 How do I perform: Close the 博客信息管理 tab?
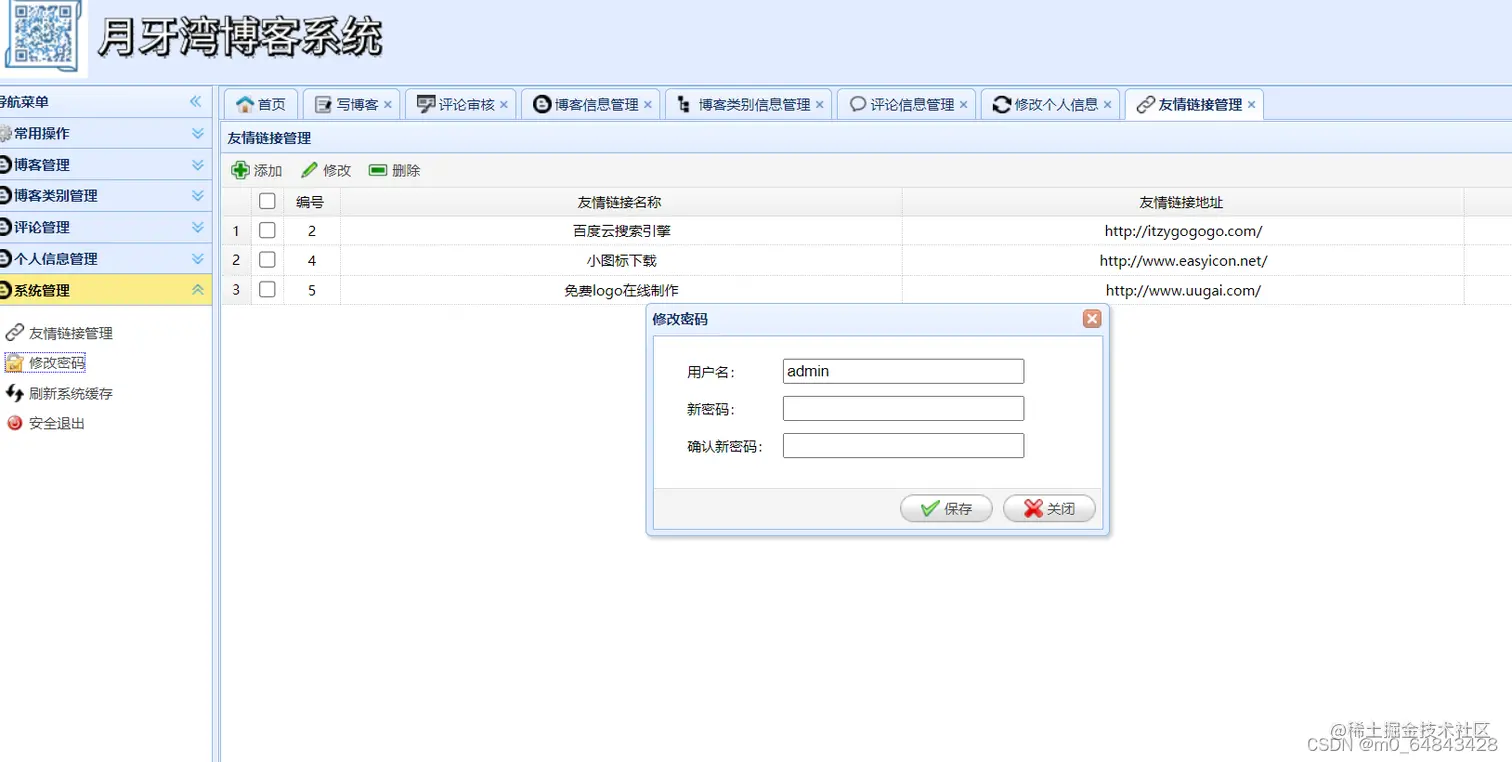[x=648, y=104]
